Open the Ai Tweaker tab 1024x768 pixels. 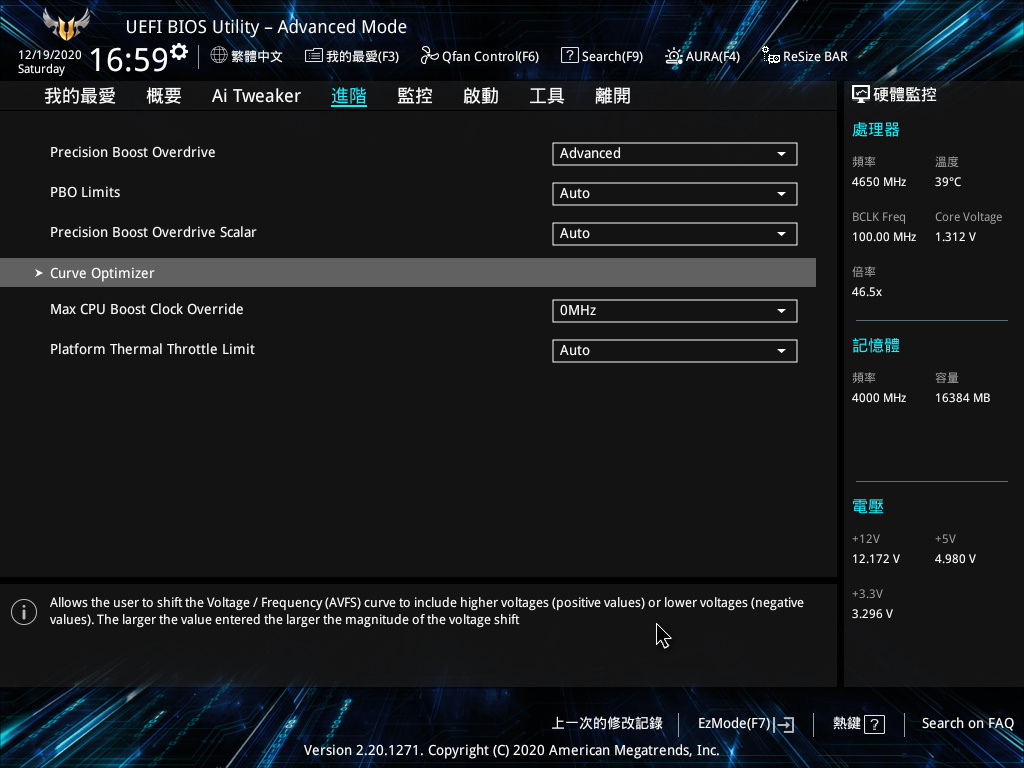(256, 96)
